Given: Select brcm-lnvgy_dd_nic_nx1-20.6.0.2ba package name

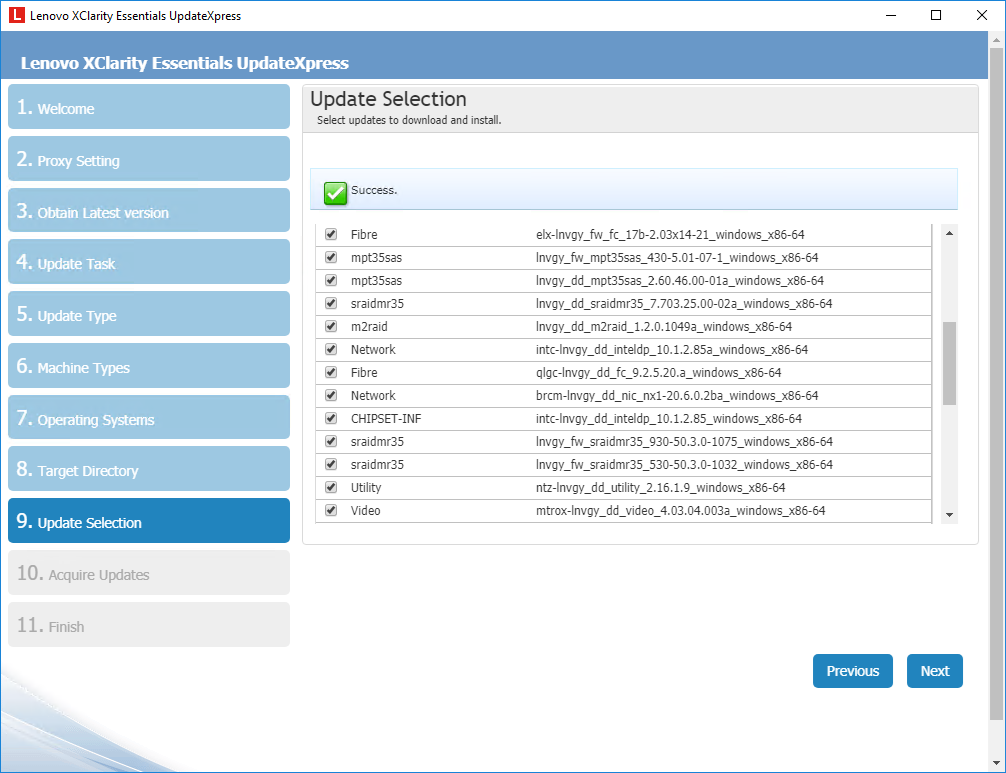Looking at the screenshot, I should [x=677, y=395].
